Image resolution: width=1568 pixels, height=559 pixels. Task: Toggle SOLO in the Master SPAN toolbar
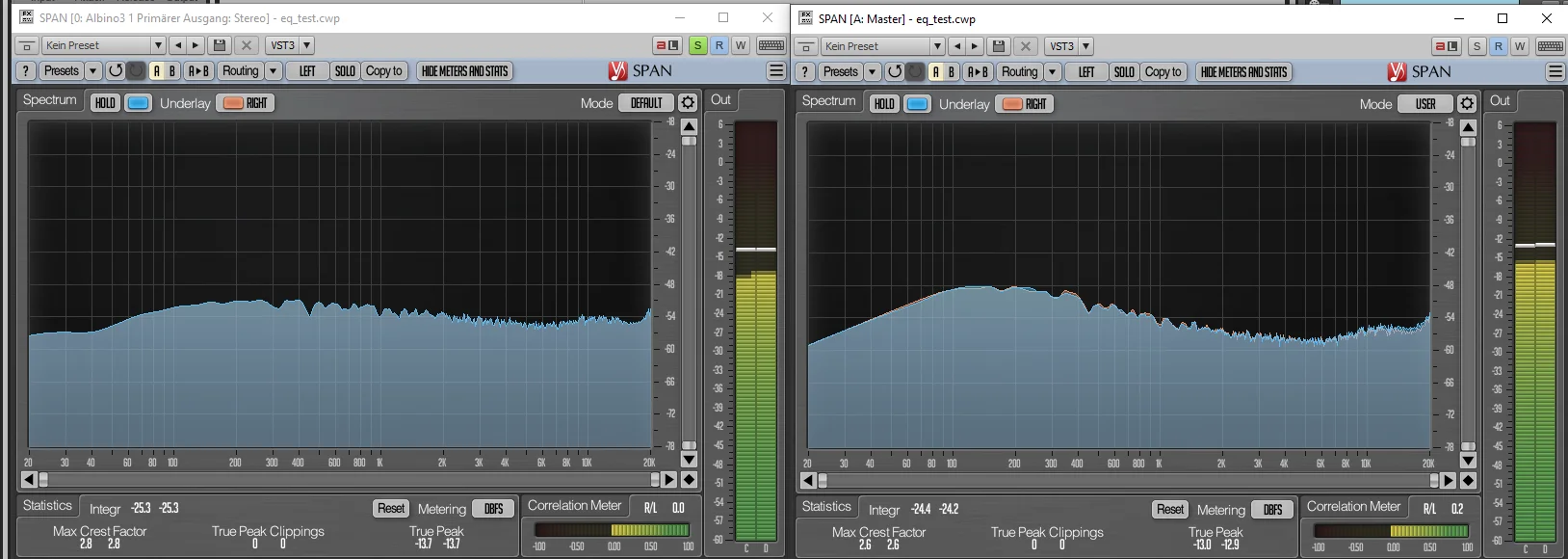point(1124,71)
